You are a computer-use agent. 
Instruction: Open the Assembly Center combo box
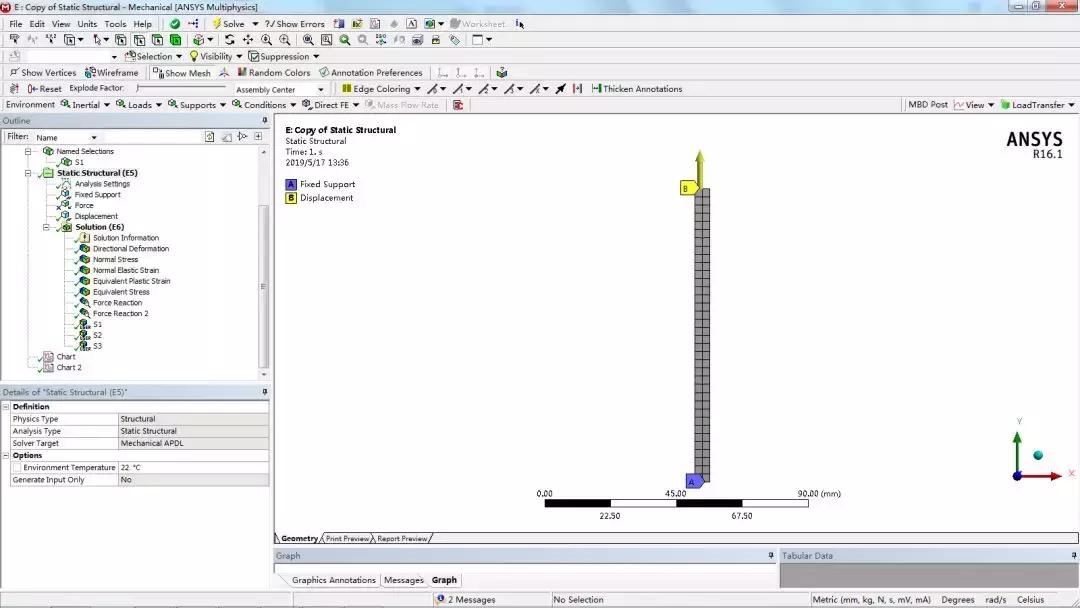click(279, 90)
